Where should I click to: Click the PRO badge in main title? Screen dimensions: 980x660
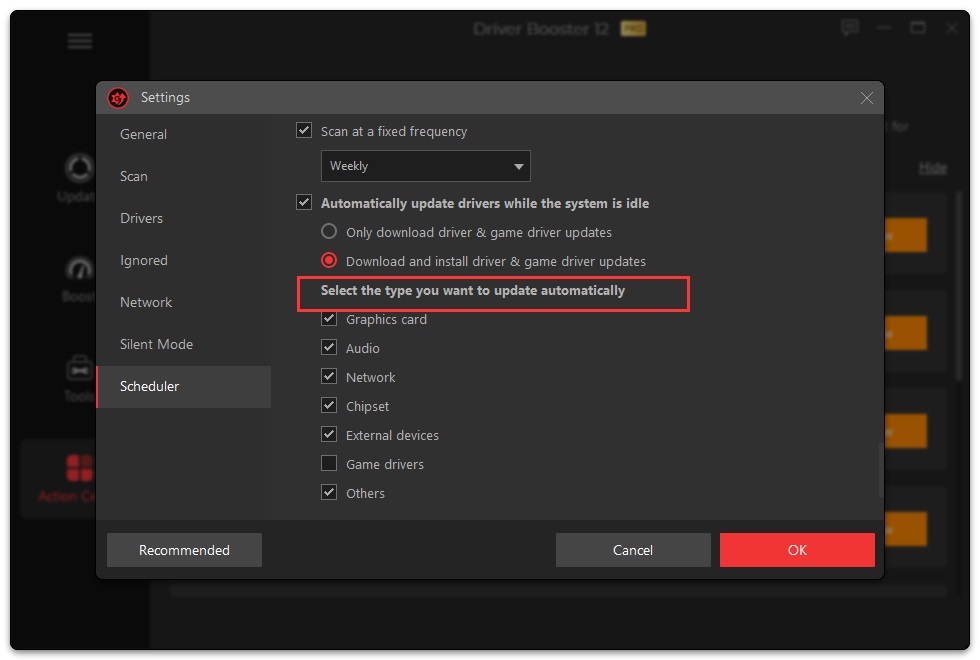coord(633,29)
